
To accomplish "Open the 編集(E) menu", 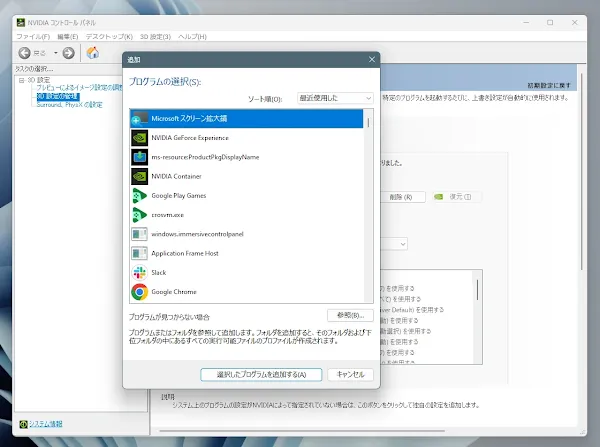I will (67, 37).
